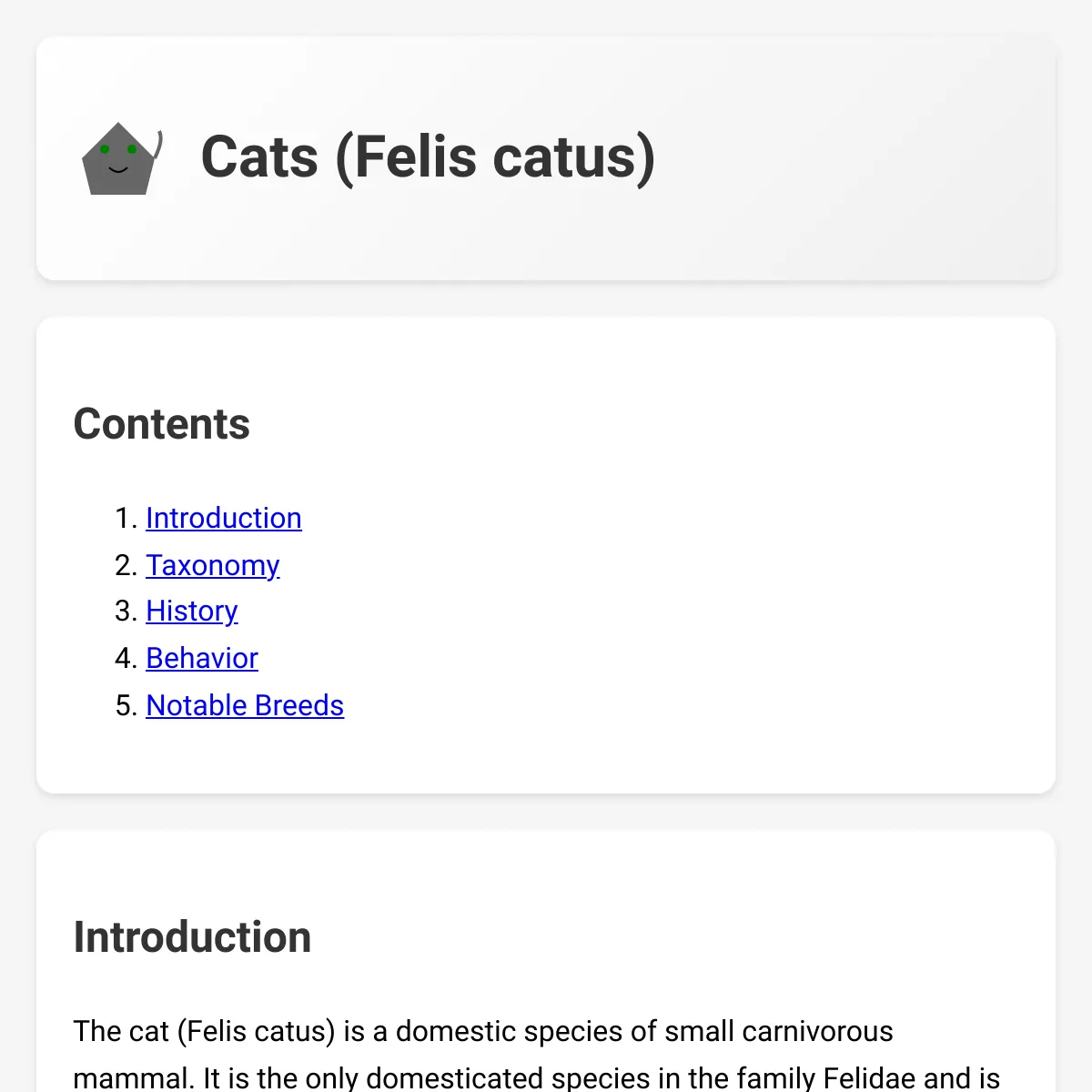Click list number 1 beside Introduction

pyautogui.click(x=126, y=518)
